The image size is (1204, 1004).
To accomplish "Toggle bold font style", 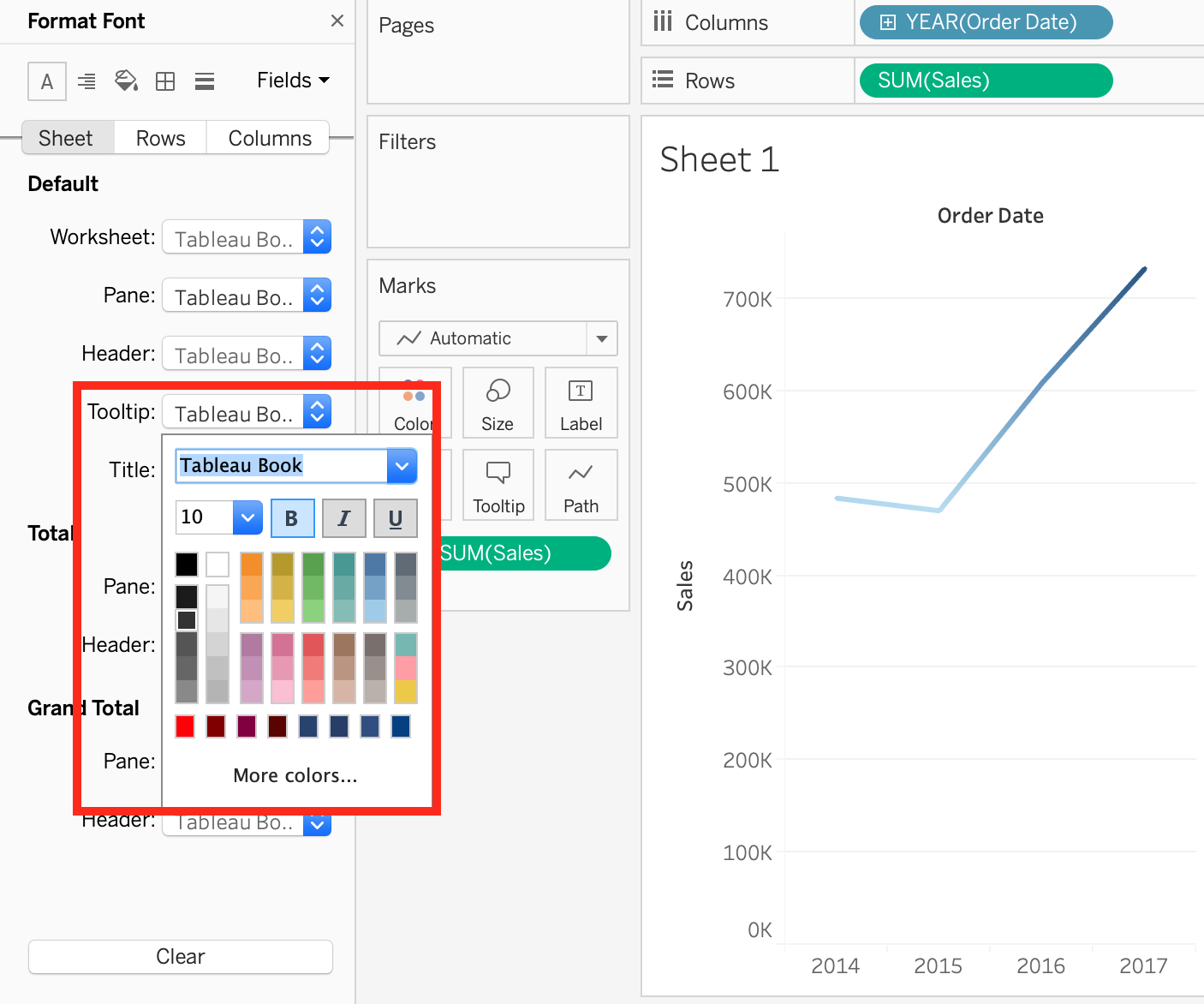I will coord(292,518).
